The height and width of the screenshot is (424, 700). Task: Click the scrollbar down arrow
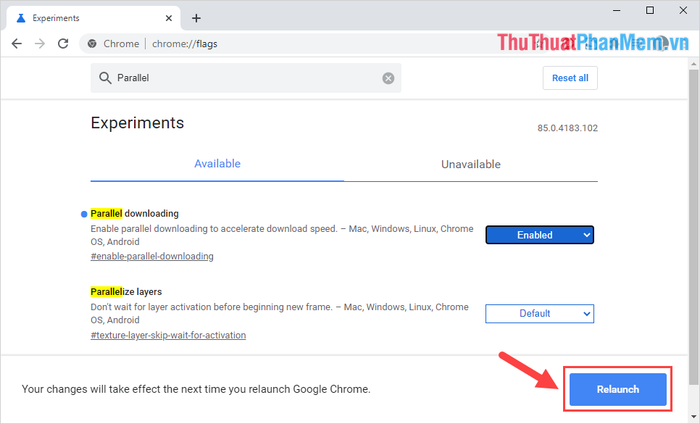pos(693,417)
